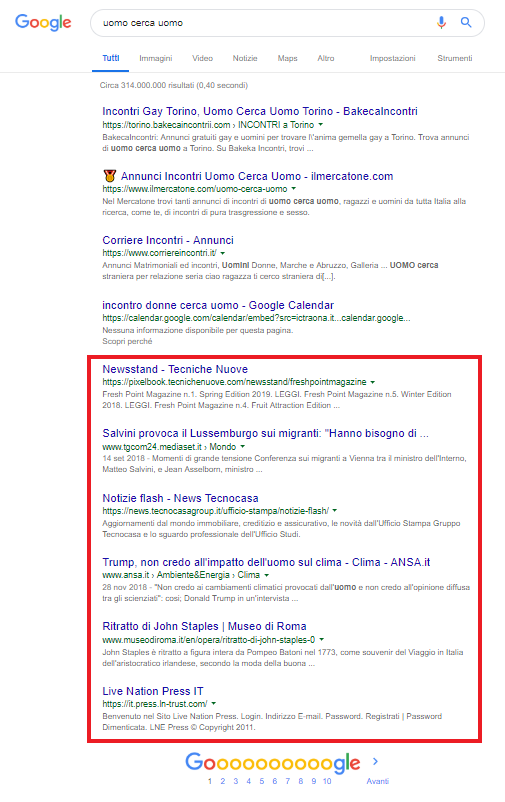This screenshot has width=505, height=802.
Task: Open the Maps tab
Action: click(x=288, y=58)
